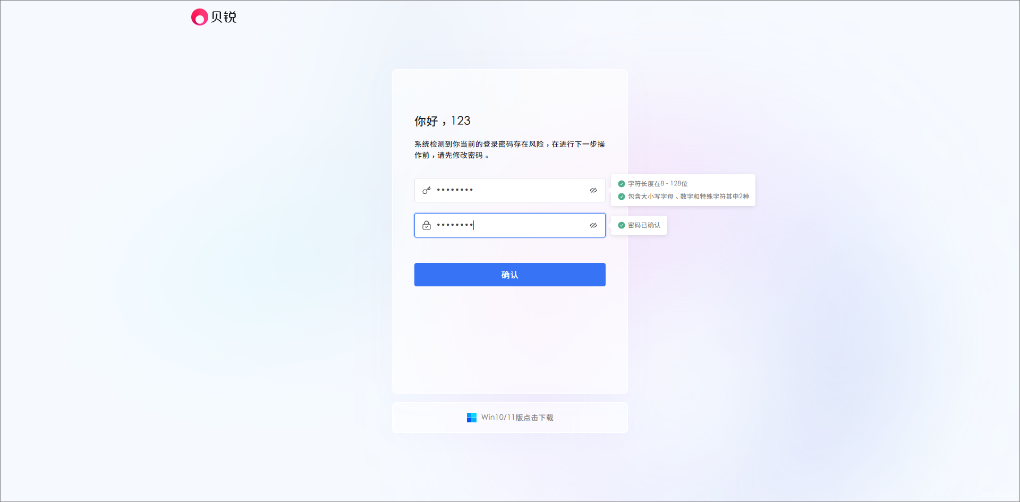
Task: Click the 密码已确认 status label
Action: [x=644, y=225]
